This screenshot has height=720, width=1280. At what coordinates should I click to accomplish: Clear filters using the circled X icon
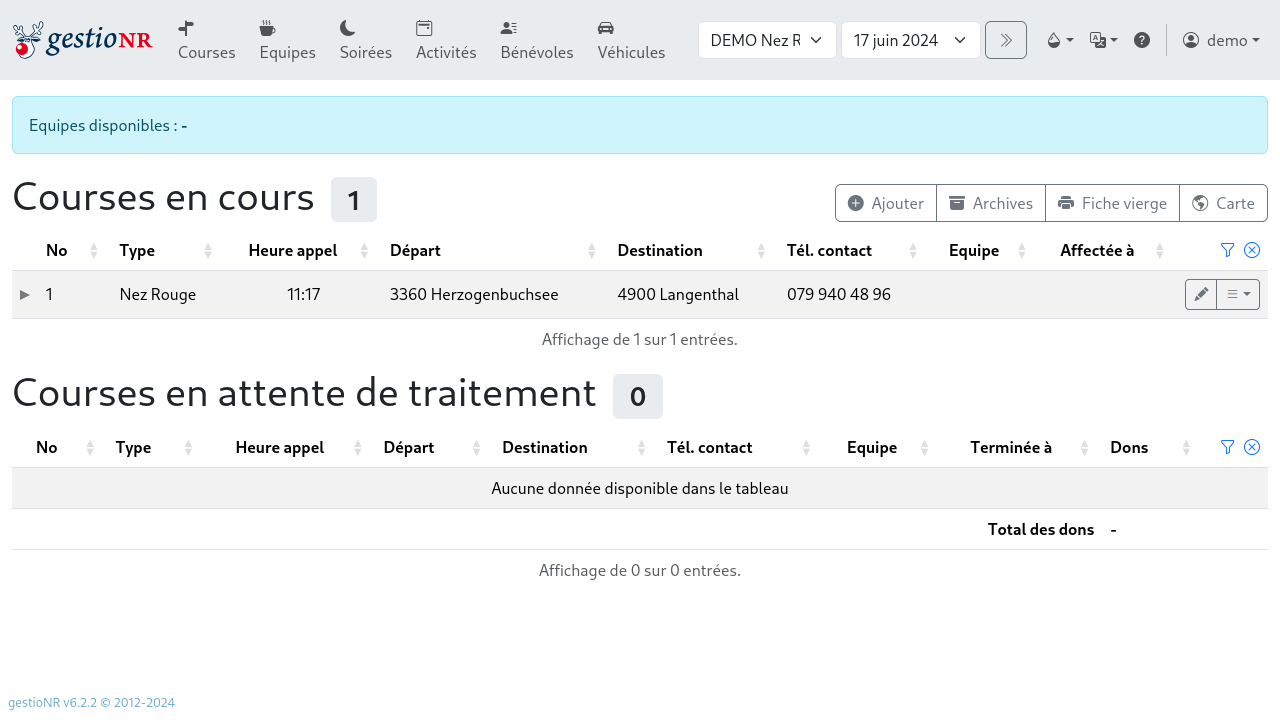click(1251, 249)
